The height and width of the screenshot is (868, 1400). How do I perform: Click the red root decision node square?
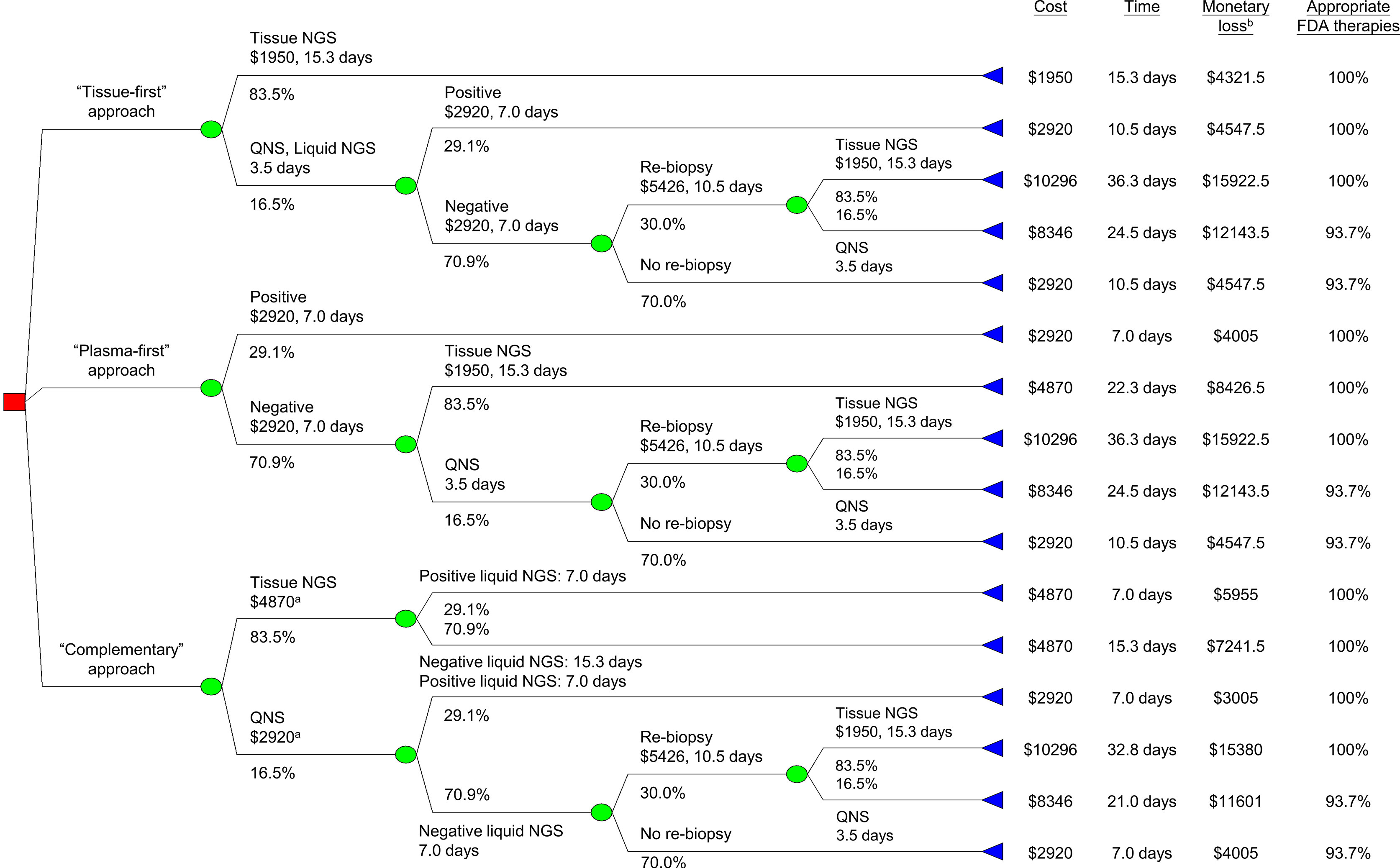[14, 402]
